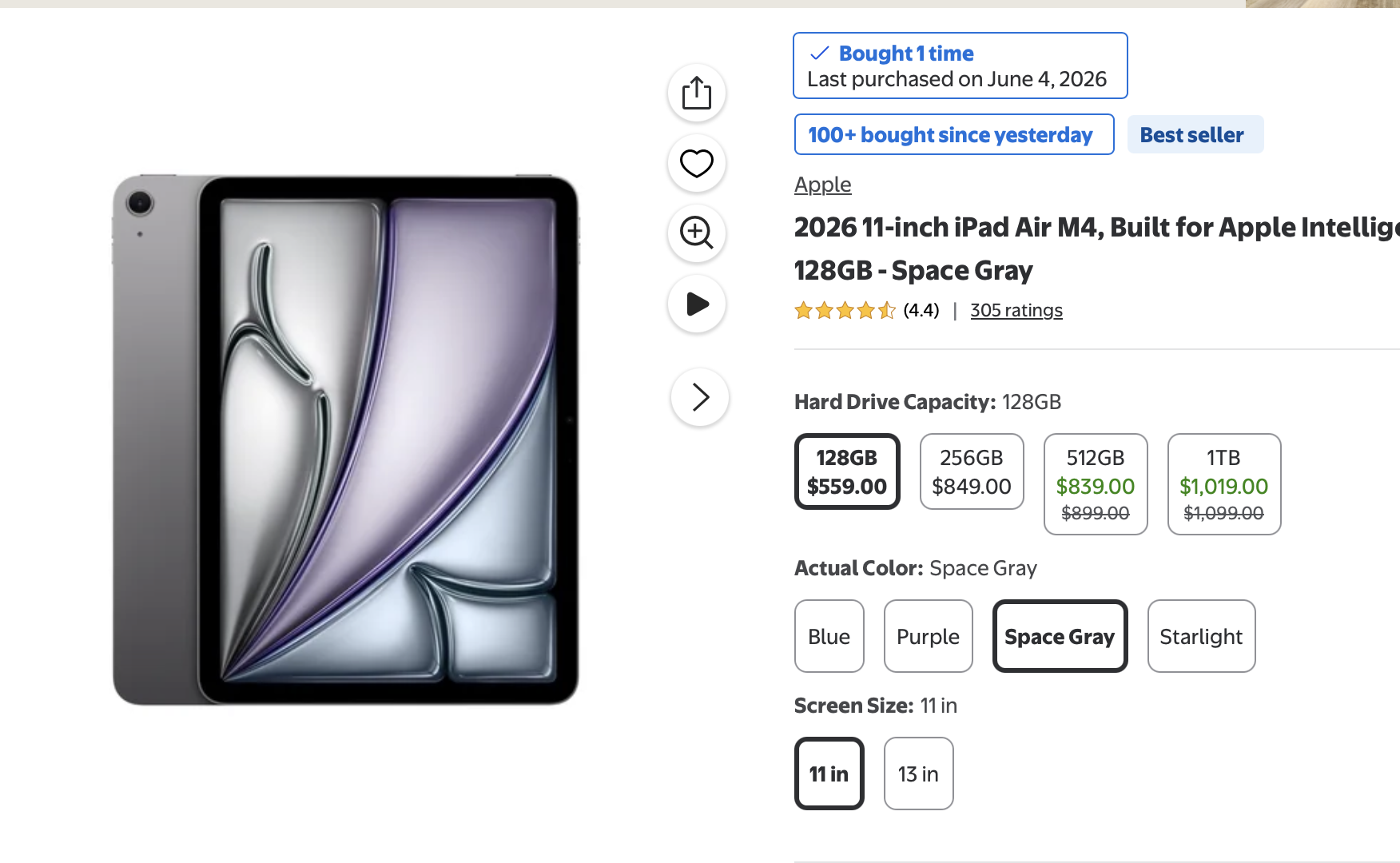Select 128GB capacity option

tap(847, 471)
